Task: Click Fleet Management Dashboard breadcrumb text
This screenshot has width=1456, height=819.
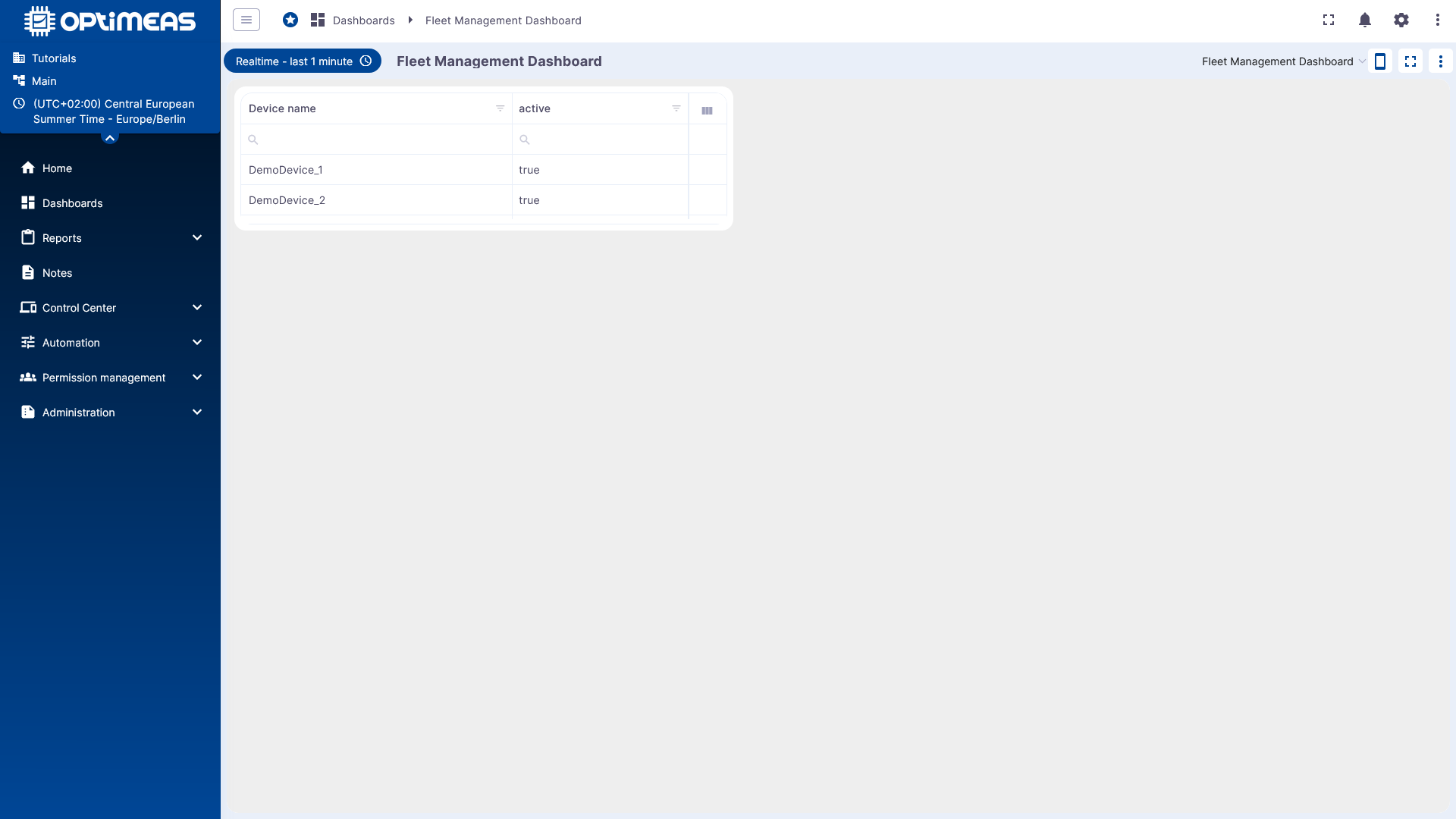Action: point(504,20)
